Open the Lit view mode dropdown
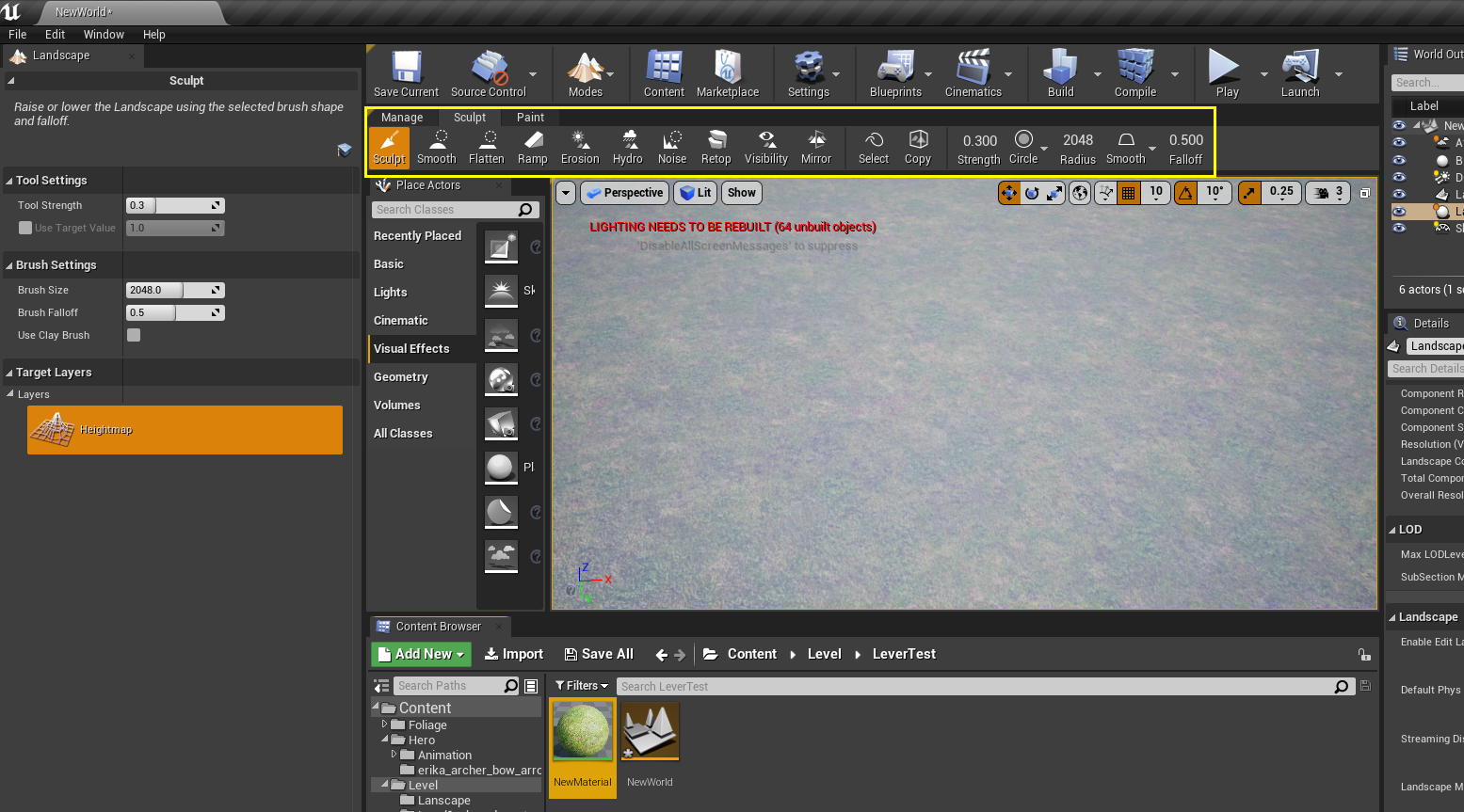This screenshot has width=1464, height=812. 695,193
